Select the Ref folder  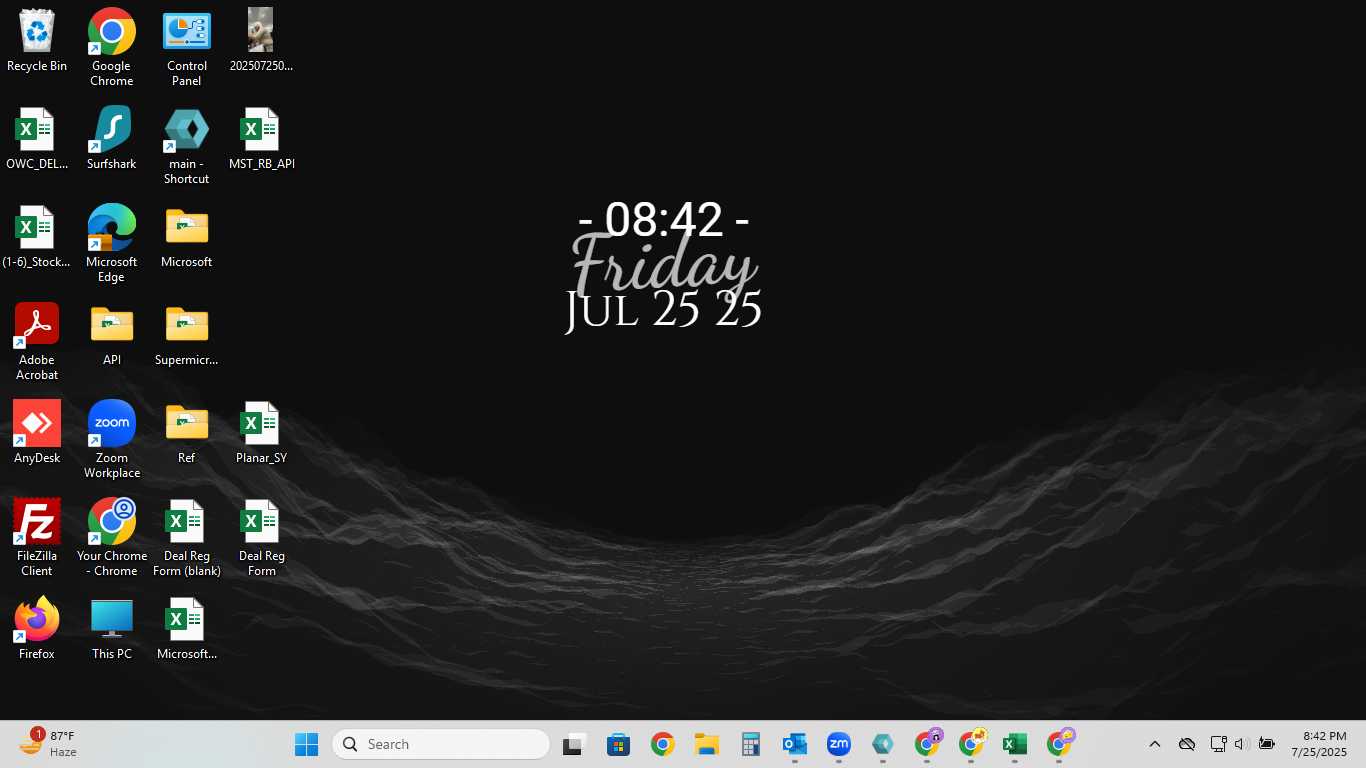coord(187,433)
